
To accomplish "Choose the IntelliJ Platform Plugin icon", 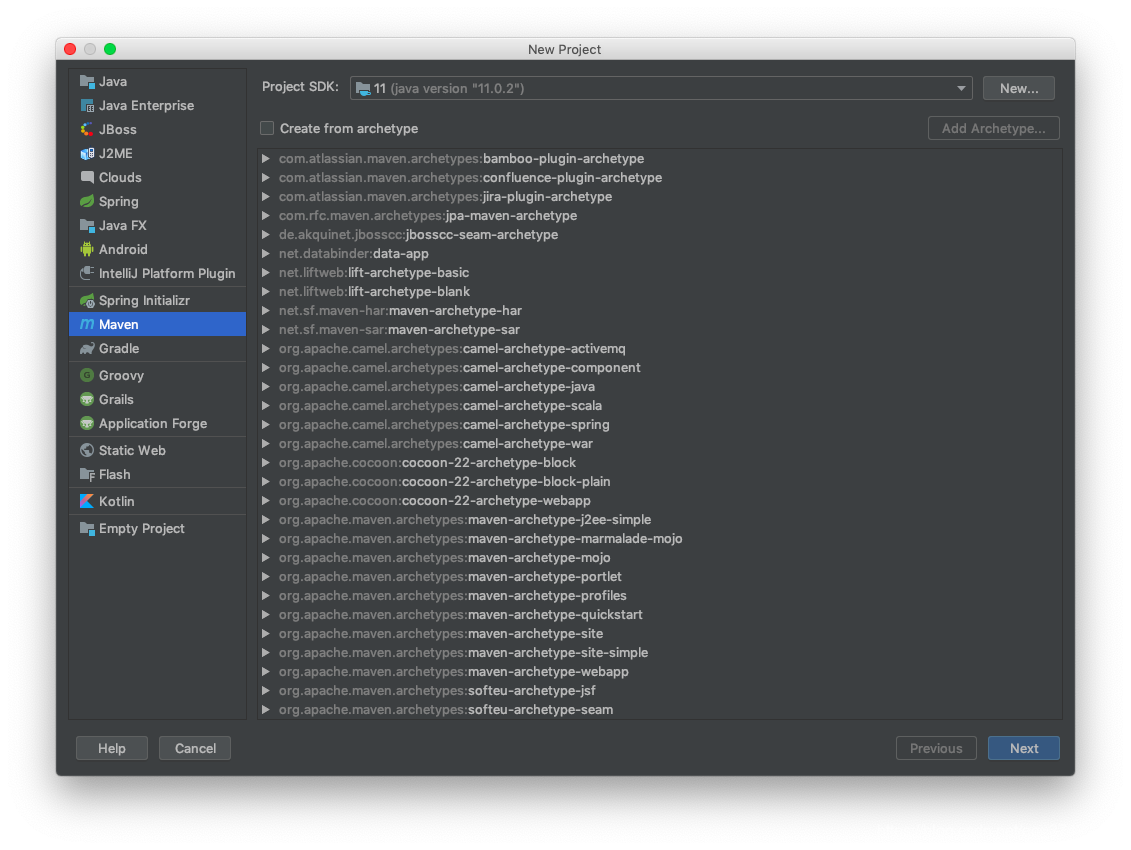I will pyautogui.click(x=87, y=273).
